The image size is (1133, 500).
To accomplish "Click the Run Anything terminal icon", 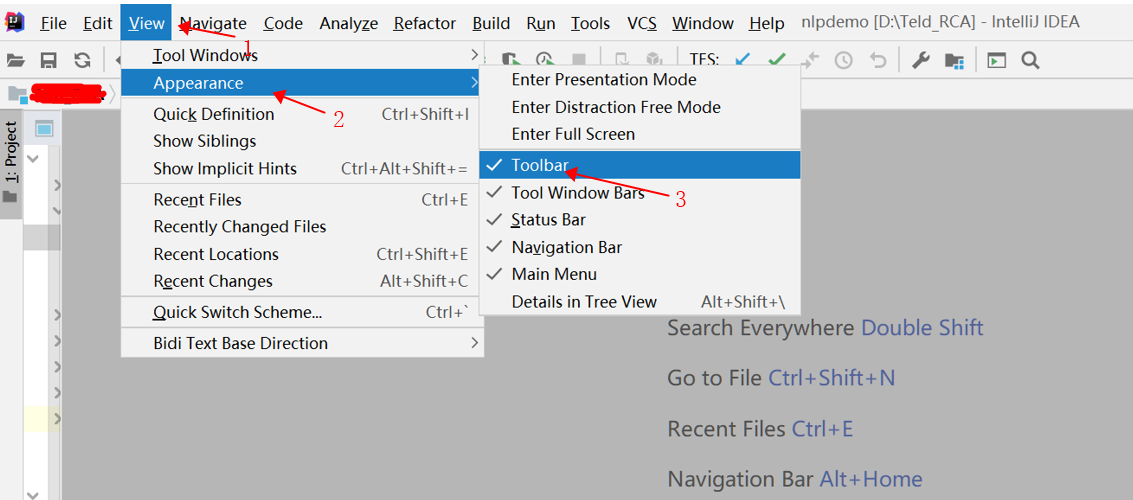I will tap(997, 60).
